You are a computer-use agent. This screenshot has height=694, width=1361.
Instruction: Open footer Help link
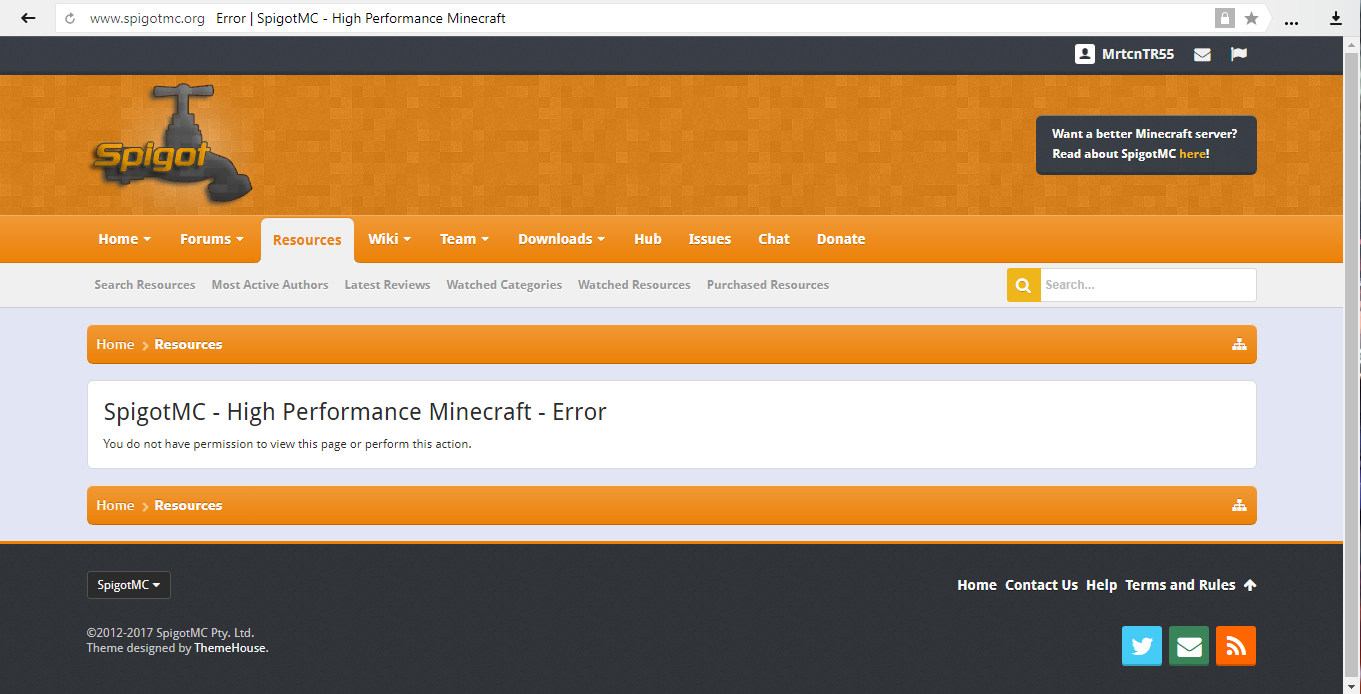coord(1101,585)
